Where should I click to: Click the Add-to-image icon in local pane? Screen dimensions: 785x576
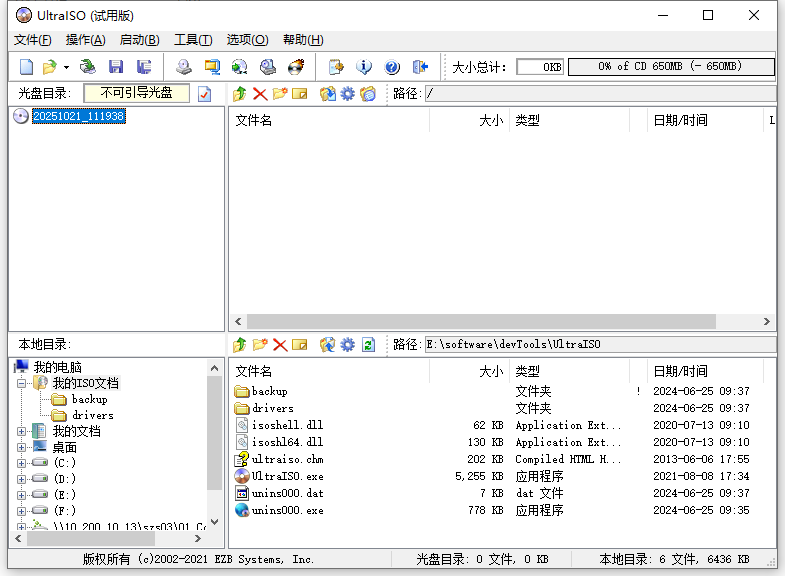click(328, 344)
